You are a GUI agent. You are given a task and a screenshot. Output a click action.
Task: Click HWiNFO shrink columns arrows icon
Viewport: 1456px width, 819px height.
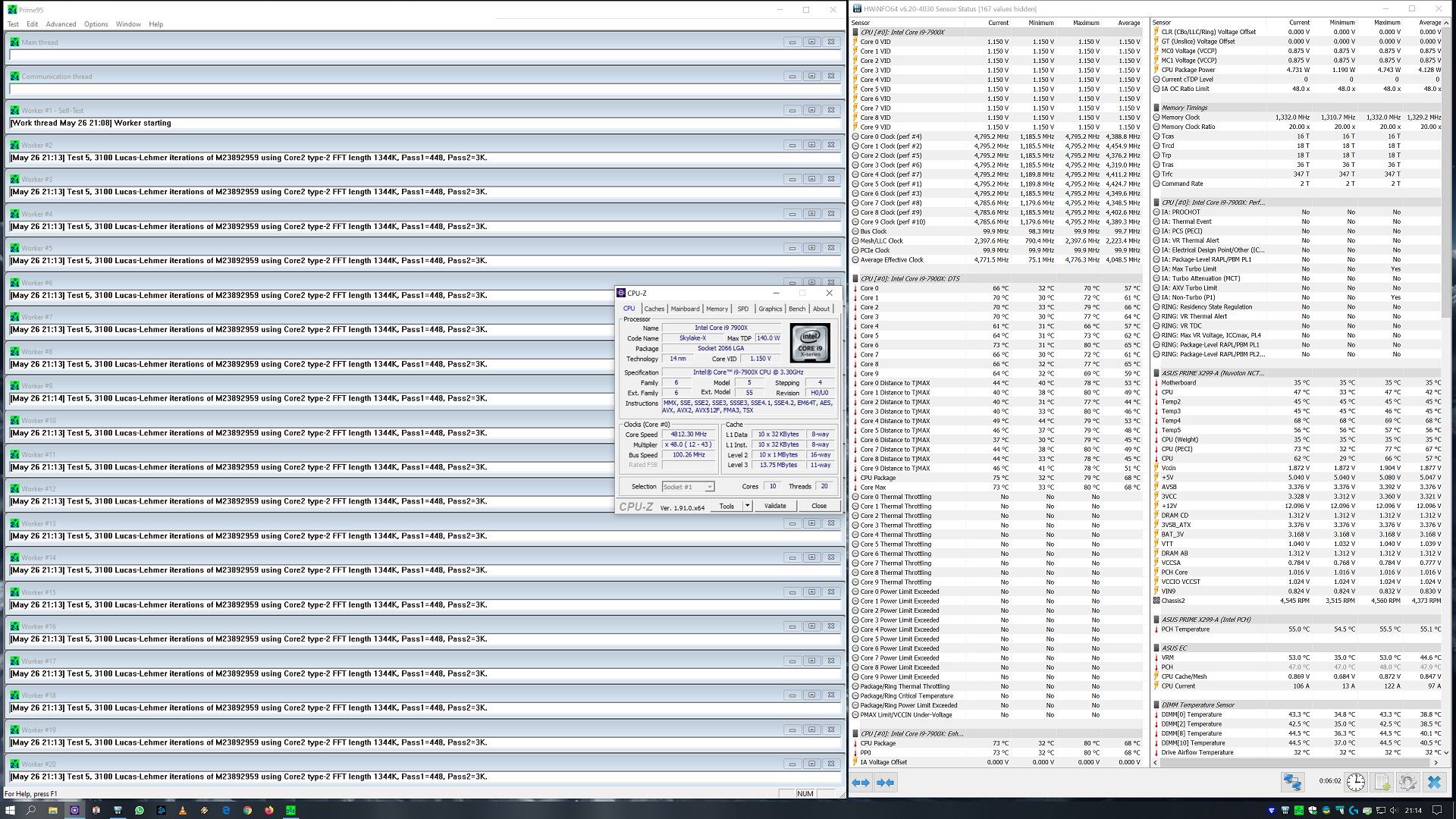[x=885, y=783]
